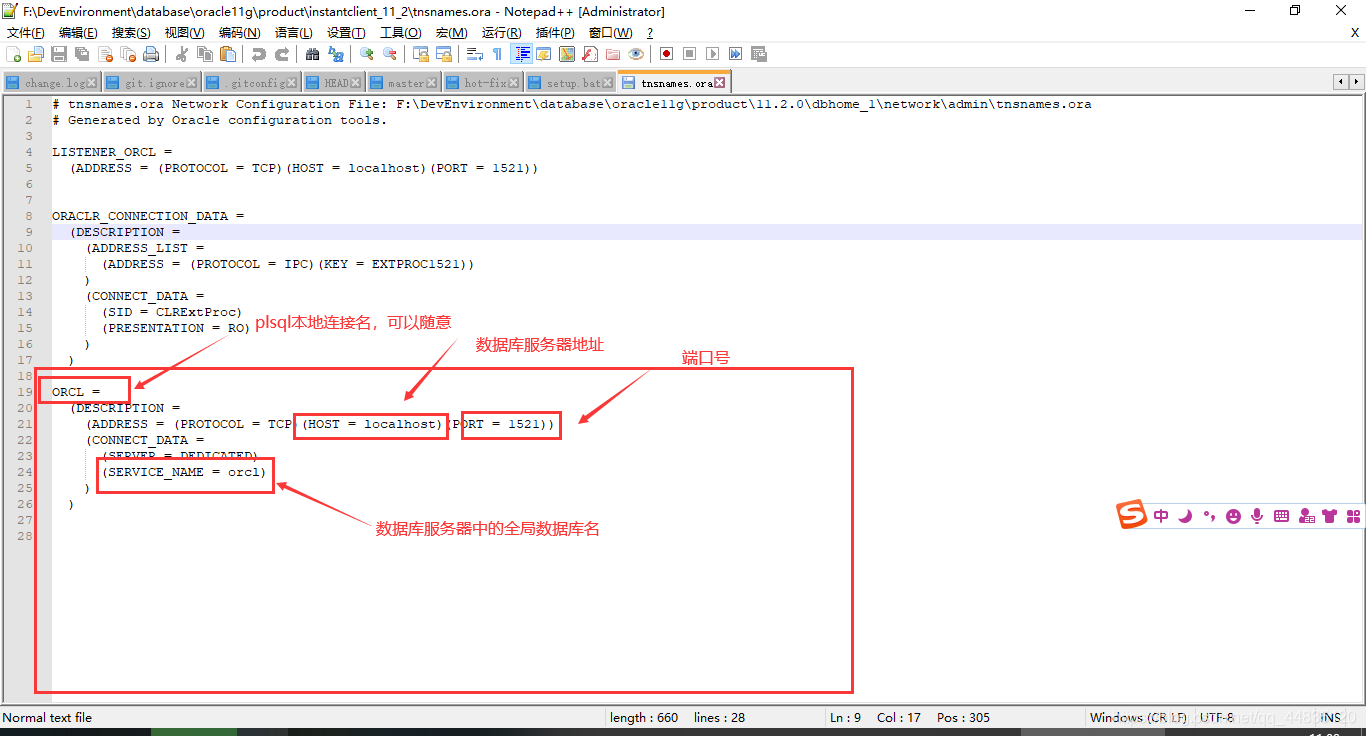The image size is (1366, 736).
Task: Close the tnsnames.ora tab
Action: pos(719,83)
